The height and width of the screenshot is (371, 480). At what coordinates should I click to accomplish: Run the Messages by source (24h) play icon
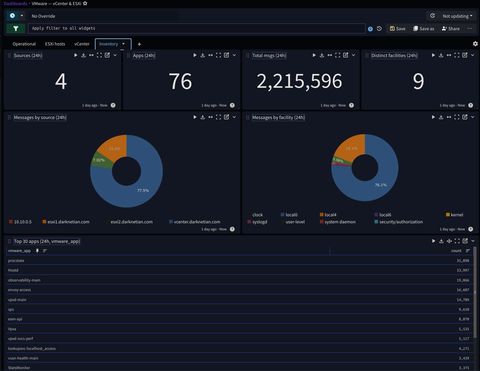(x=195, y=117)
